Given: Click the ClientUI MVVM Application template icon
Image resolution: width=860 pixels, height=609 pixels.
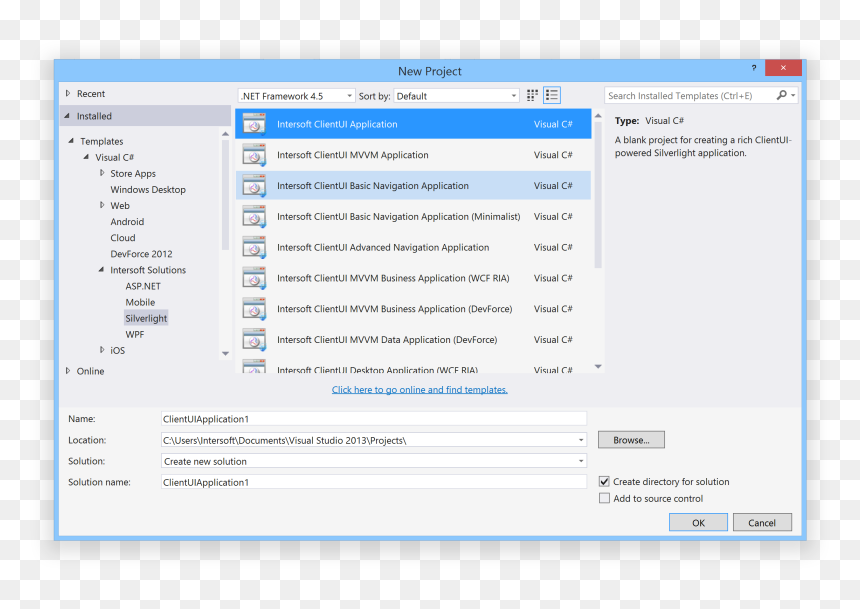Looking at the screenshot, I should click(x=254, y=155).
